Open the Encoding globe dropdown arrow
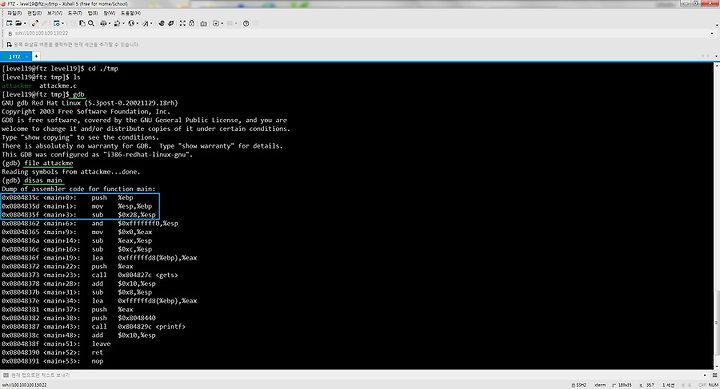Viewport: 720px width, 389px height. pos(137,23)
